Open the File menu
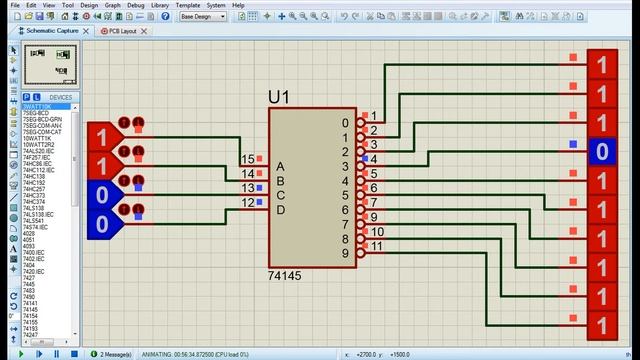Viewport: 640px width, 360px height. (x=15, y=5)
